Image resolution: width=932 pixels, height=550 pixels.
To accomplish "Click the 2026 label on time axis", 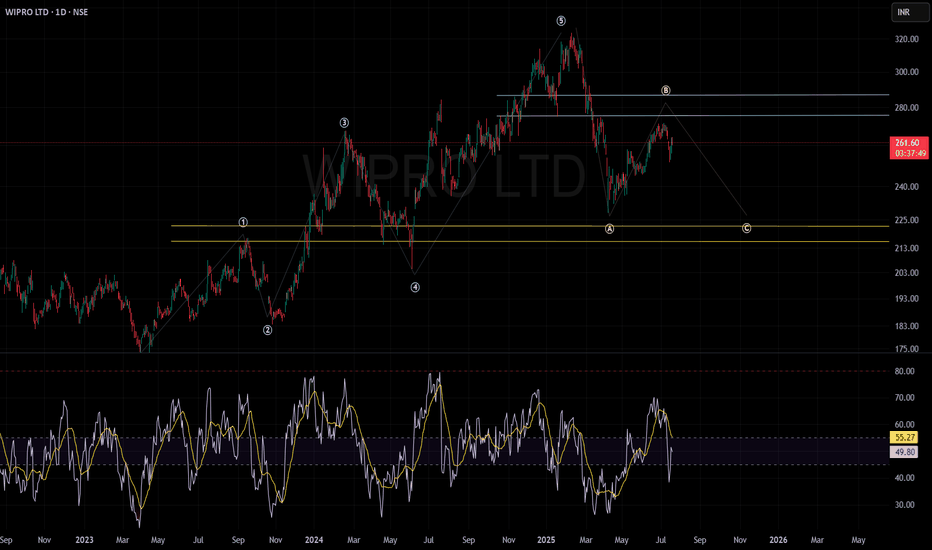I will click(x=778, y=540).
